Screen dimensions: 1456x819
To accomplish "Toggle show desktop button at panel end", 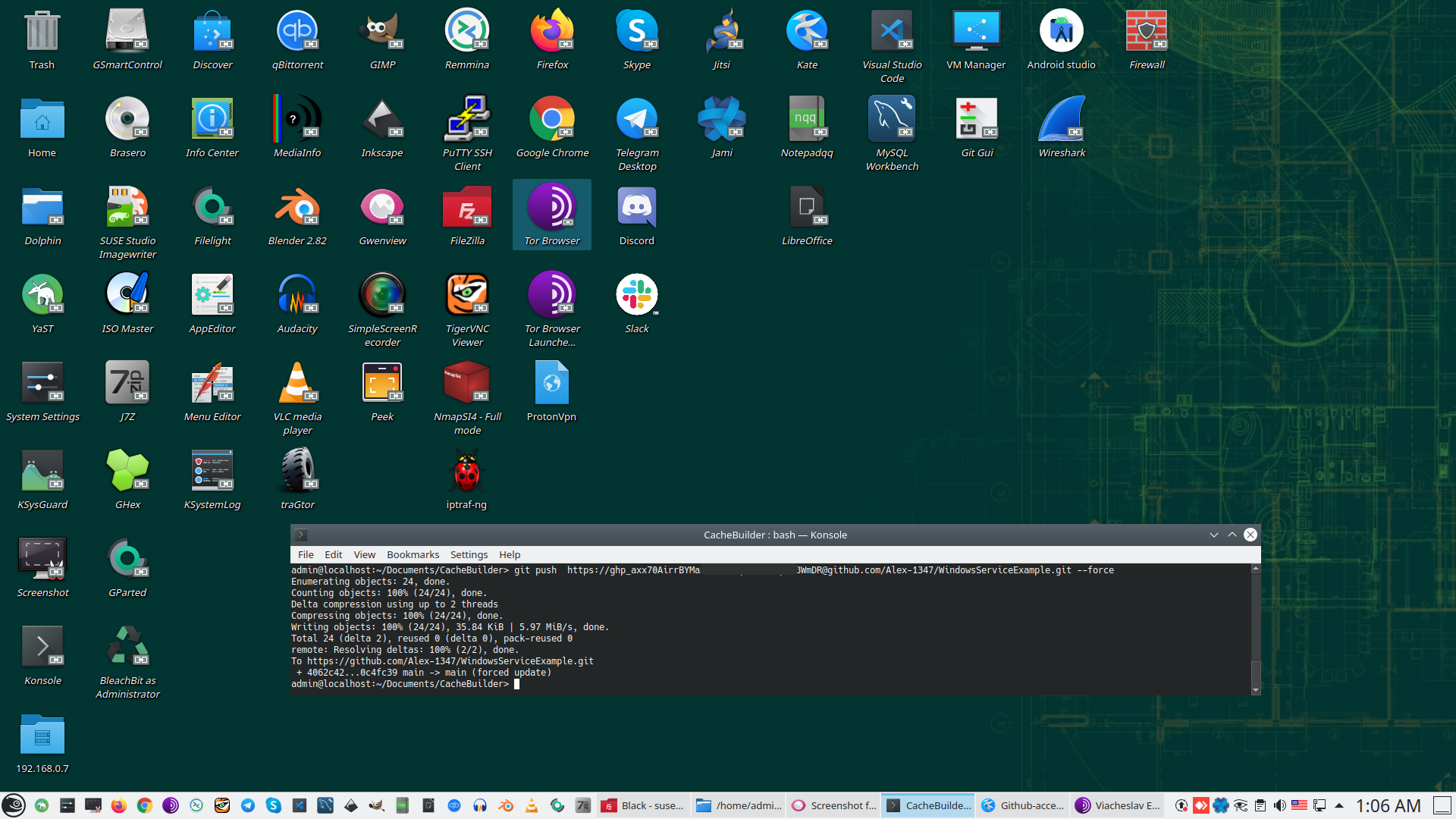I will pos(1442,805).
